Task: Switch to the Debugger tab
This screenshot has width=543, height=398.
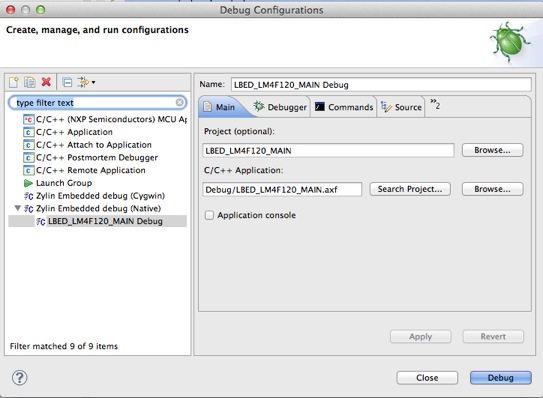Action: (280, 107)
